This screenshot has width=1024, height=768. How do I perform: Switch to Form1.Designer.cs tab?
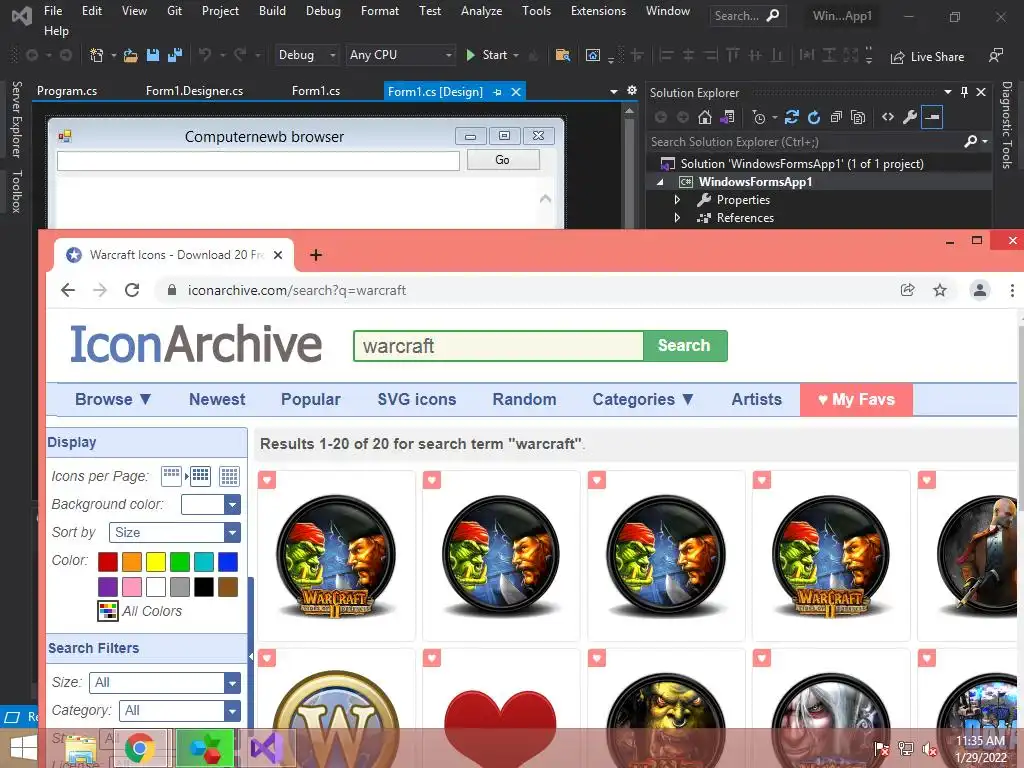tap(194, 91)
